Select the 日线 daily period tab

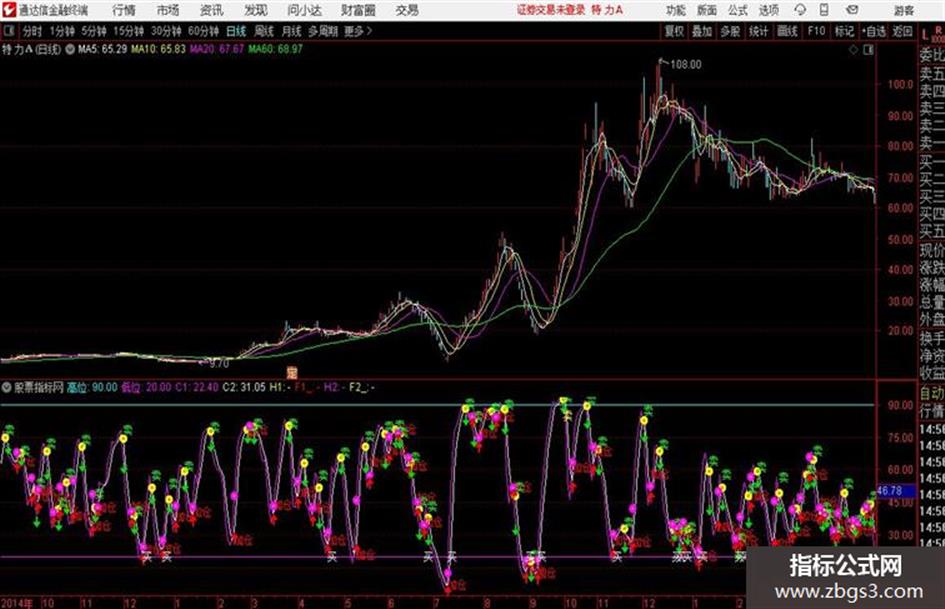click(x=236, y=31)
